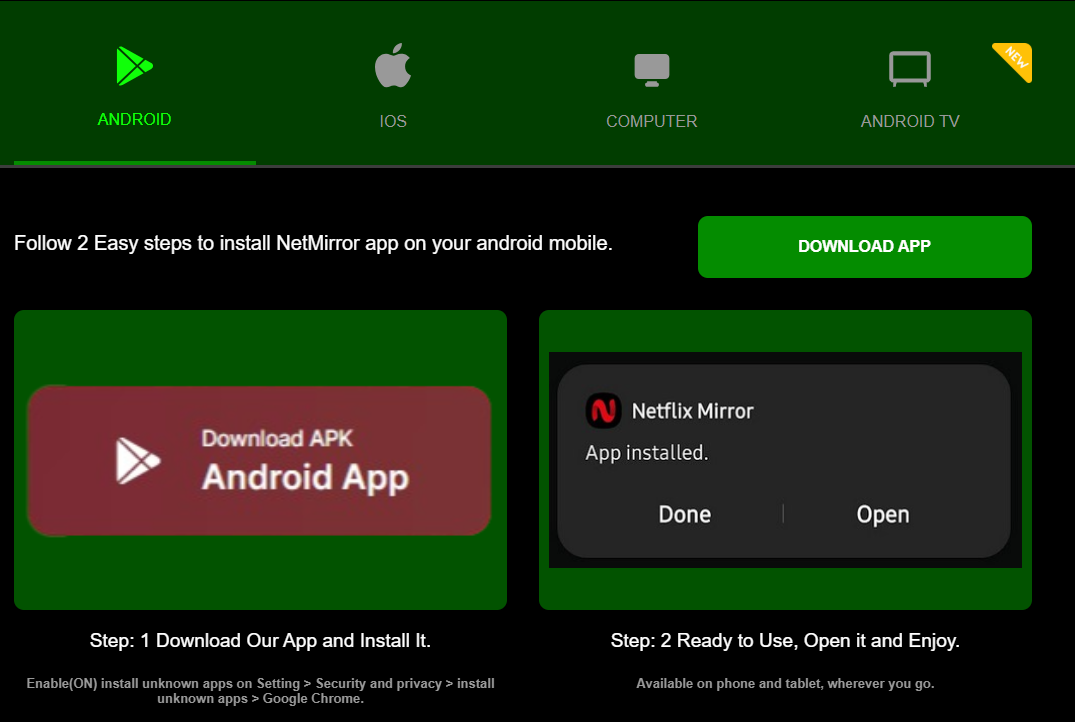This screenshot has height=722, width=1075.
Task: Select the ANDROID TV tab label
Action: click(910, 121)
